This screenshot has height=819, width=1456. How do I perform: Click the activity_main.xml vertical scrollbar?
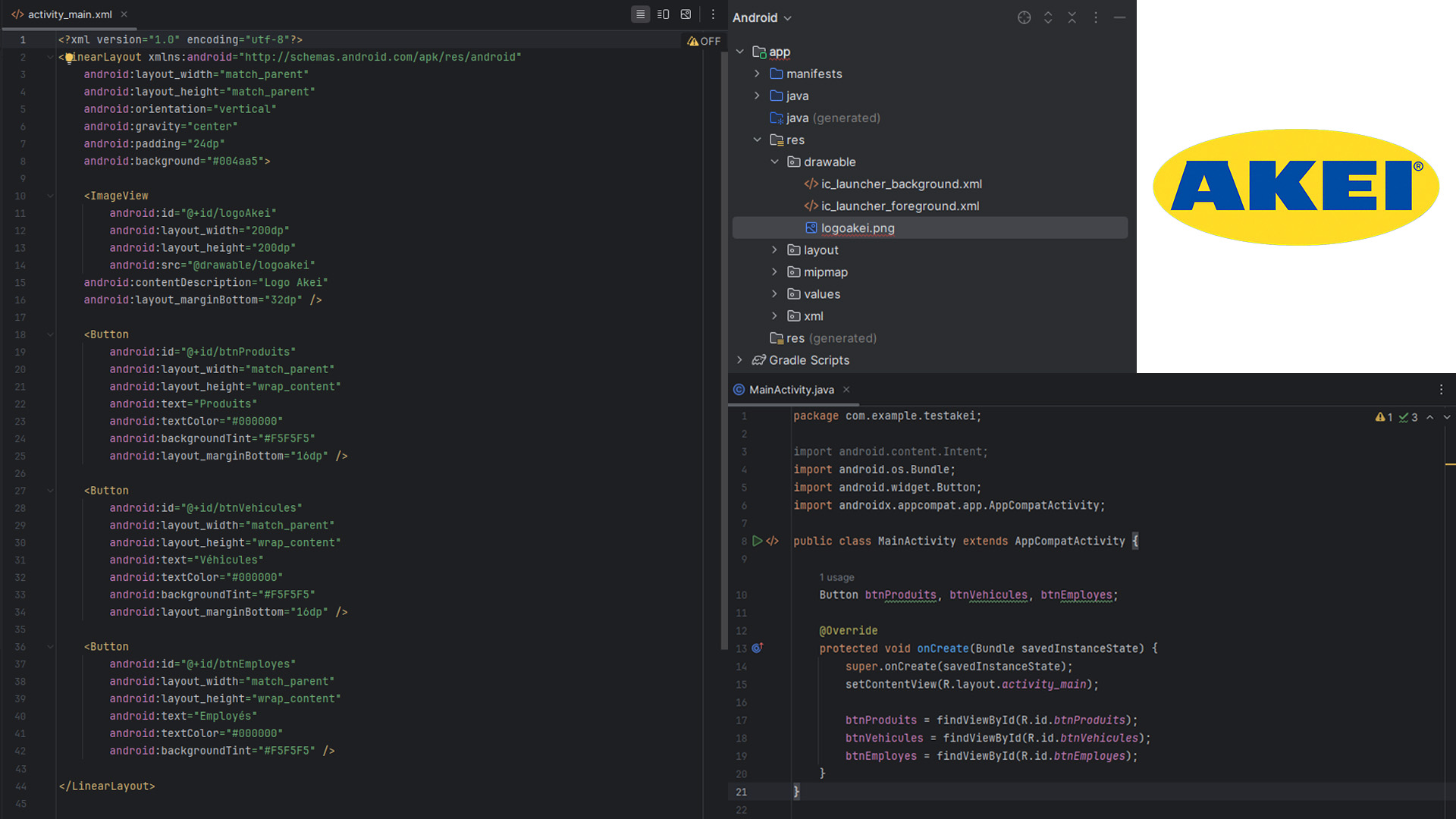point(723,349)
